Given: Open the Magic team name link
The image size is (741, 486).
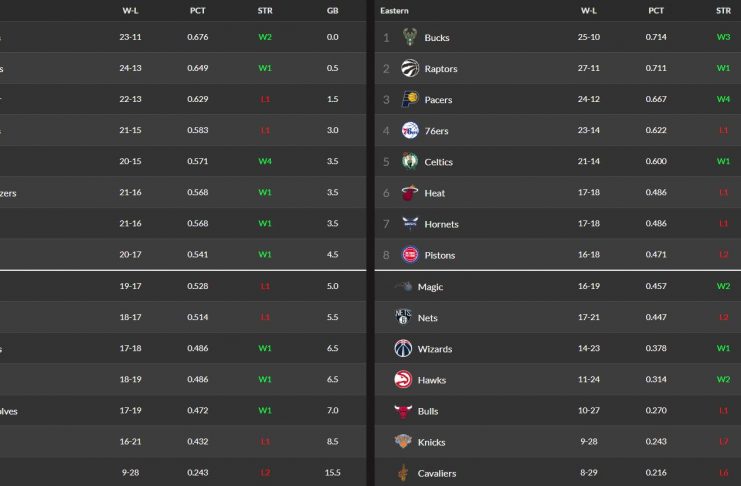Looking at the screenshot, I should [430, 287].
